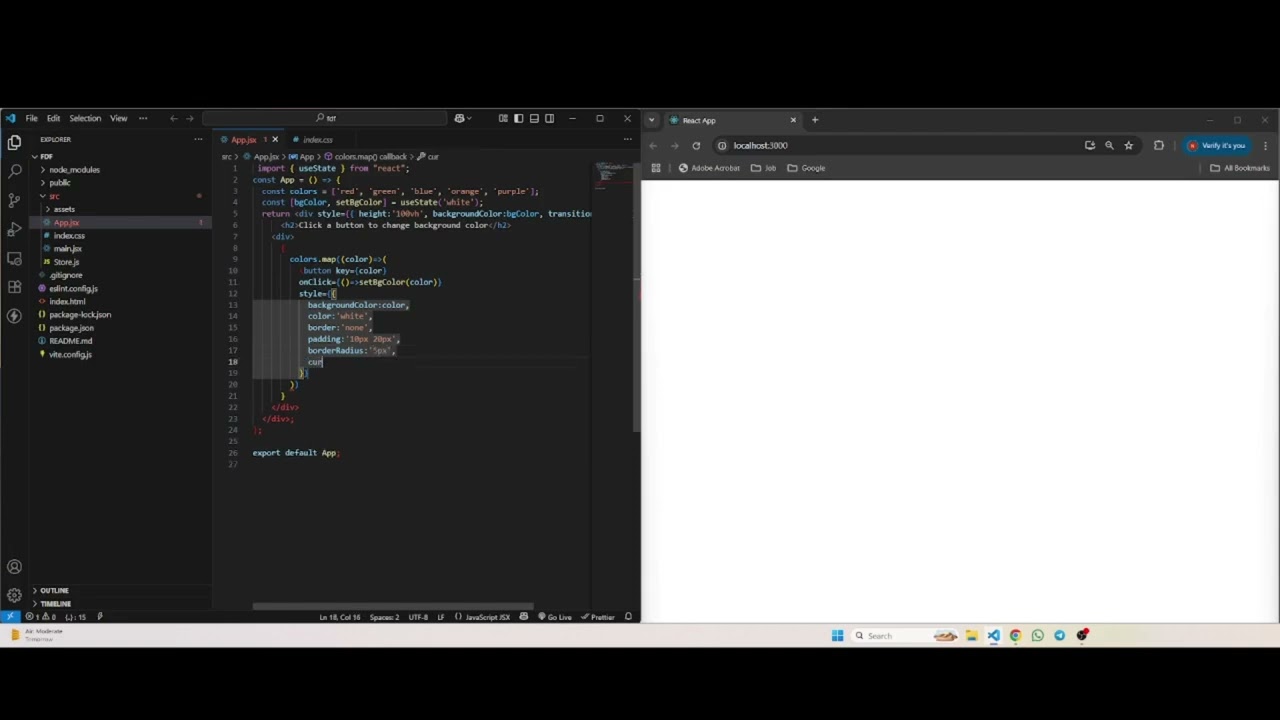This screenshot has height=720, width=1280.
Task: Change the LF end of line sequence
Action: (x=441, y=617)
